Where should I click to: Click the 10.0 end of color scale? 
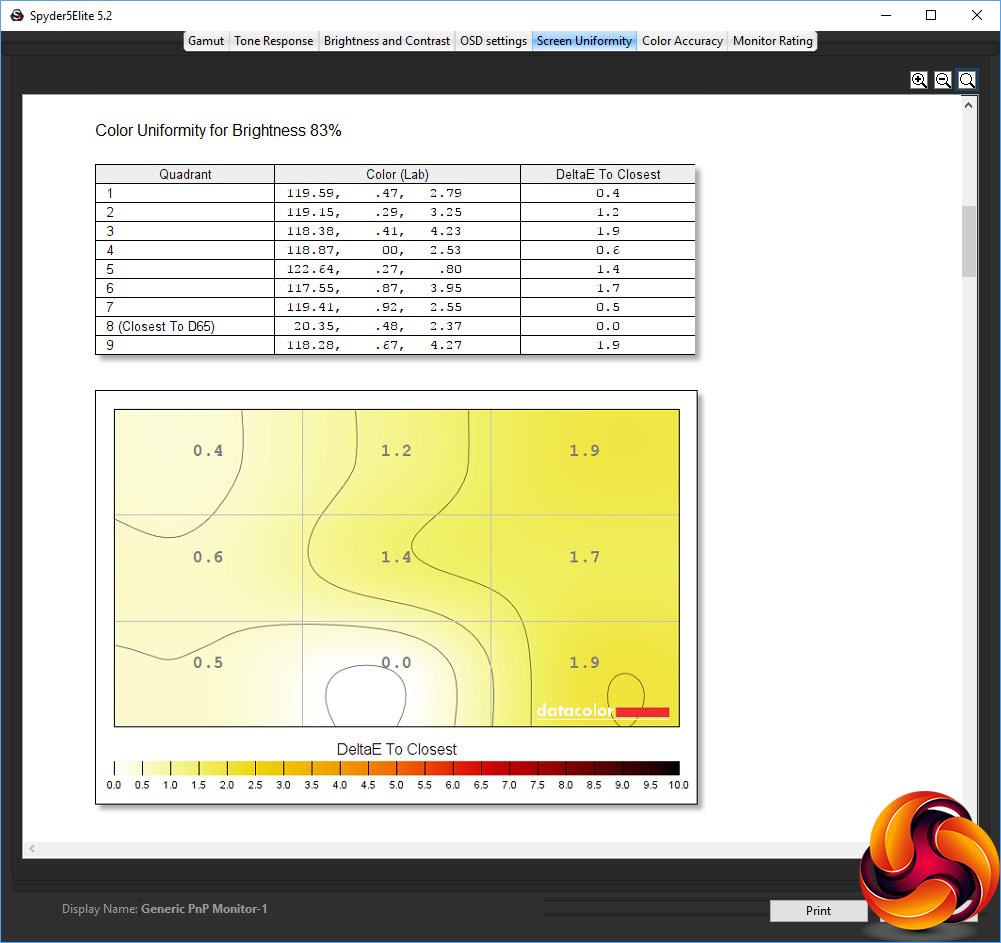[x=678, y=785]
